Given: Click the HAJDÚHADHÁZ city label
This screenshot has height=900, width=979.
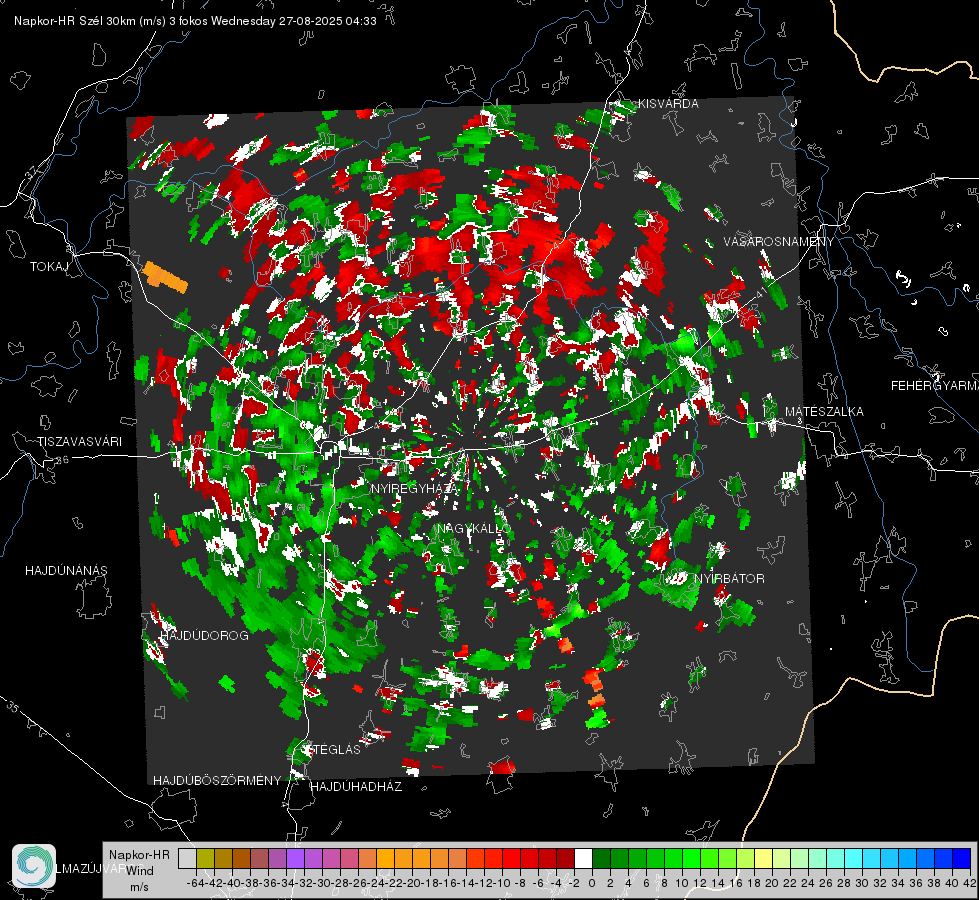Looking at the screenshot, I should 356,786.
